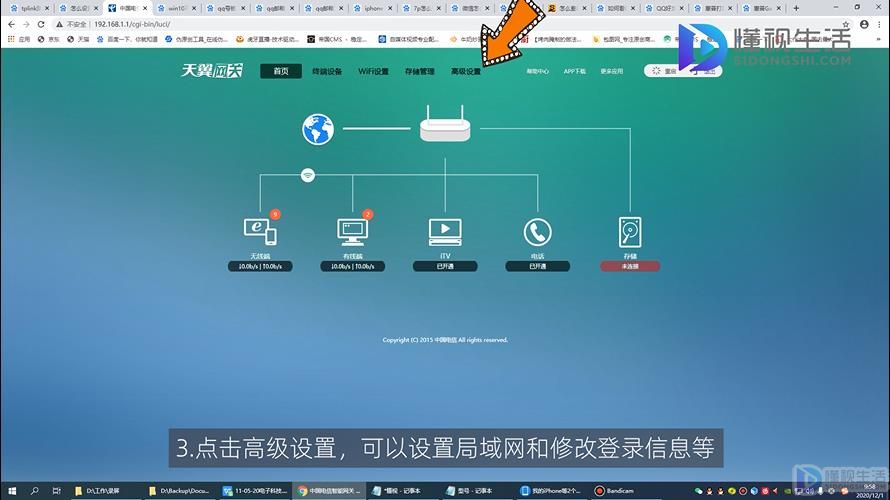This screenshot has width=890, height=500.
Task: Click the 已开通 status under 电话
Action: pos(538,266)
